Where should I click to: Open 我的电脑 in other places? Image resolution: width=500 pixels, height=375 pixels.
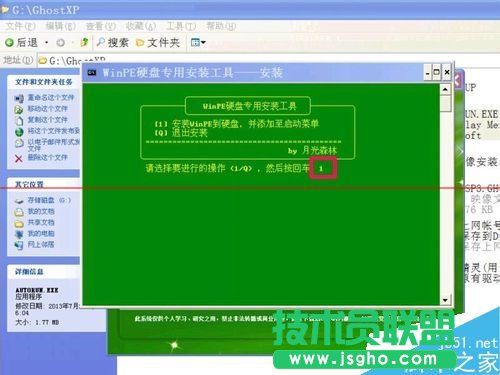[41, 233]
